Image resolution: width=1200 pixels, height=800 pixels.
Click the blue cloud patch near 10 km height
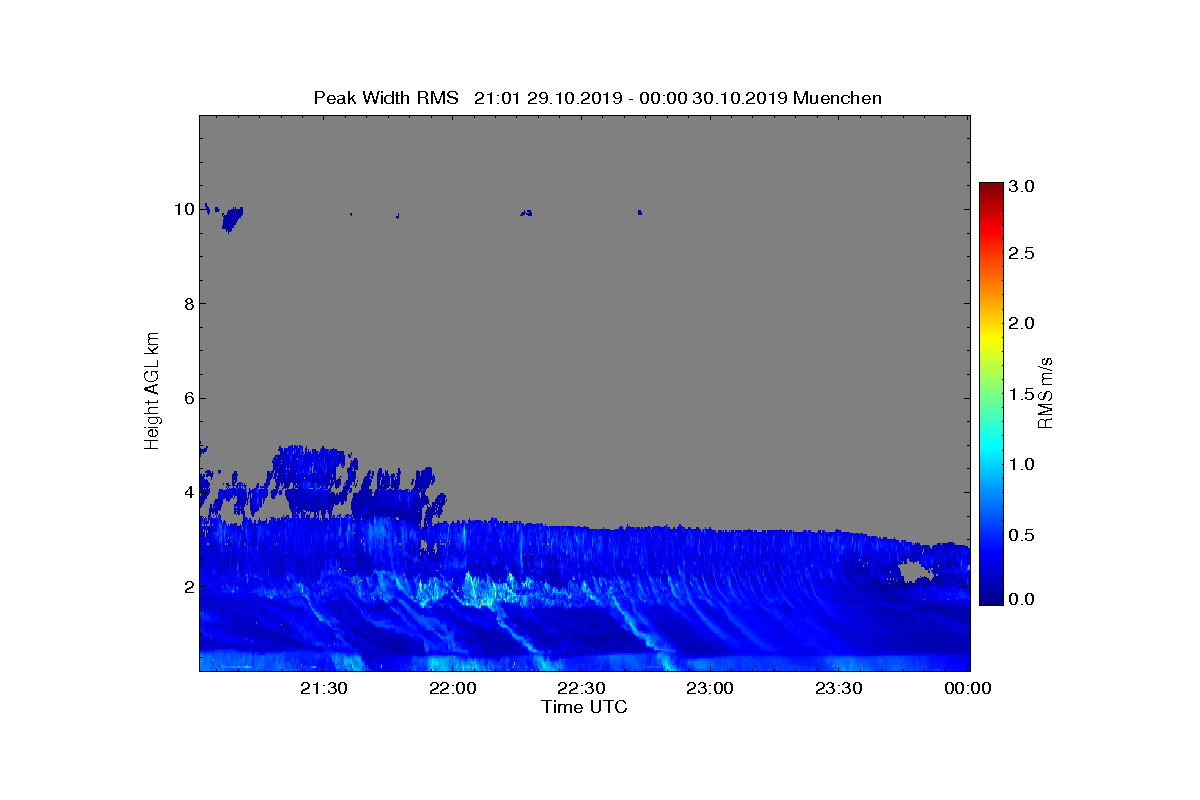tap(232, 218)
